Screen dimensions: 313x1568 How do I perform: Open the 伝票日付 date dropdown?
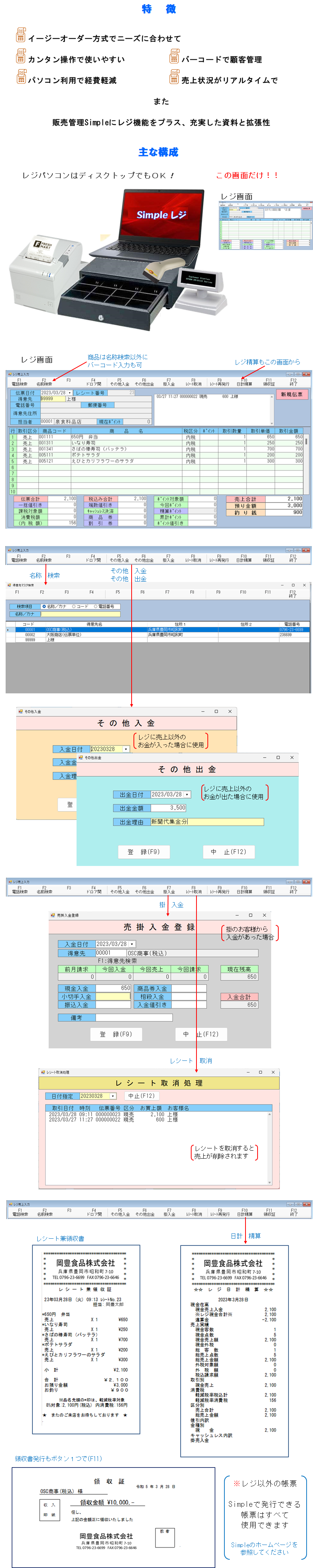pos(70,393)
